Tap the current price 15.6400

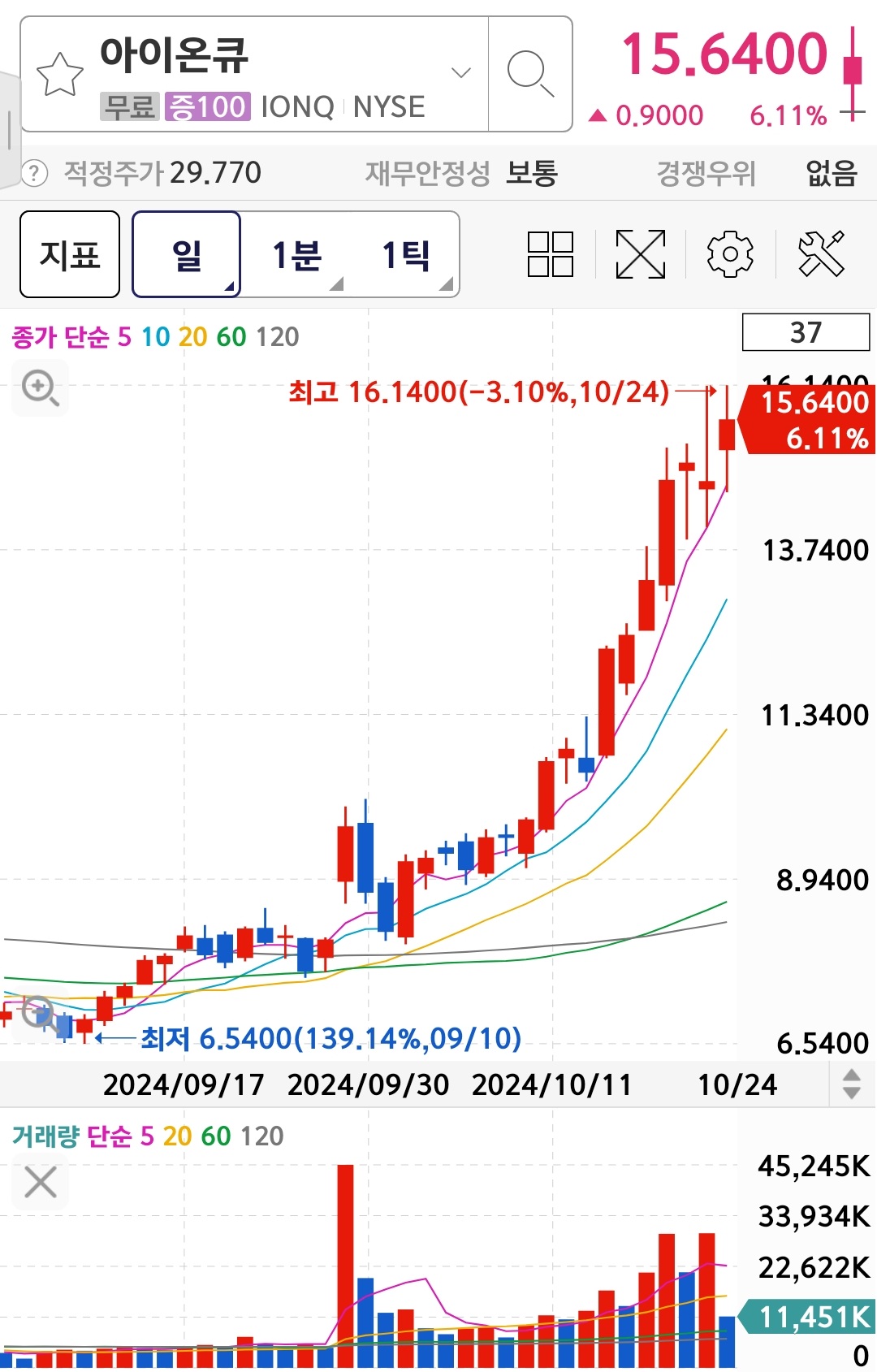coord(724,54)
